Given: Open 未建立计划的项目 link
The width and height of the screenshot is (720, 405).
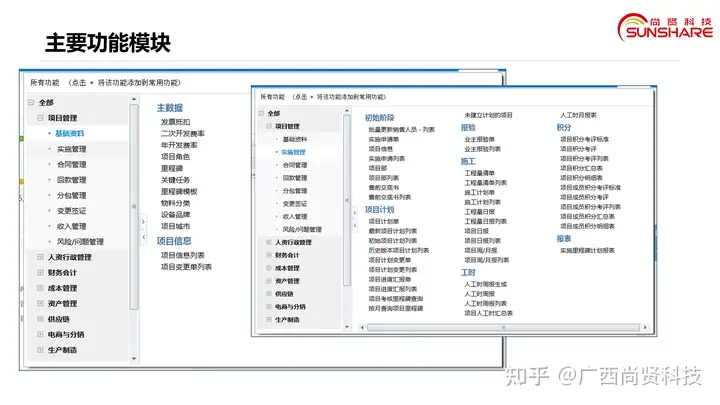Looking at the screenshot, I should tap(488, 115).
